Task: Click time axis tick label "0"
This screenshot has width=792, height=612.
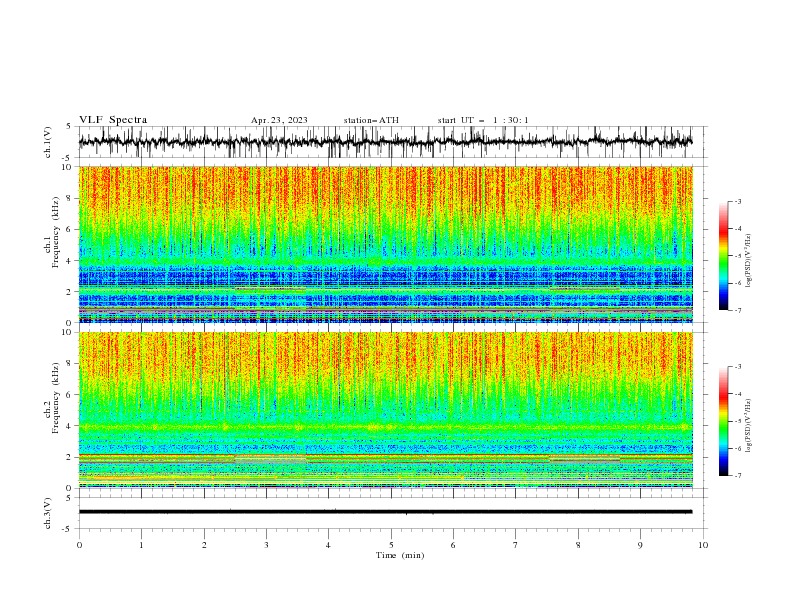Action: (x=79, y=545)
